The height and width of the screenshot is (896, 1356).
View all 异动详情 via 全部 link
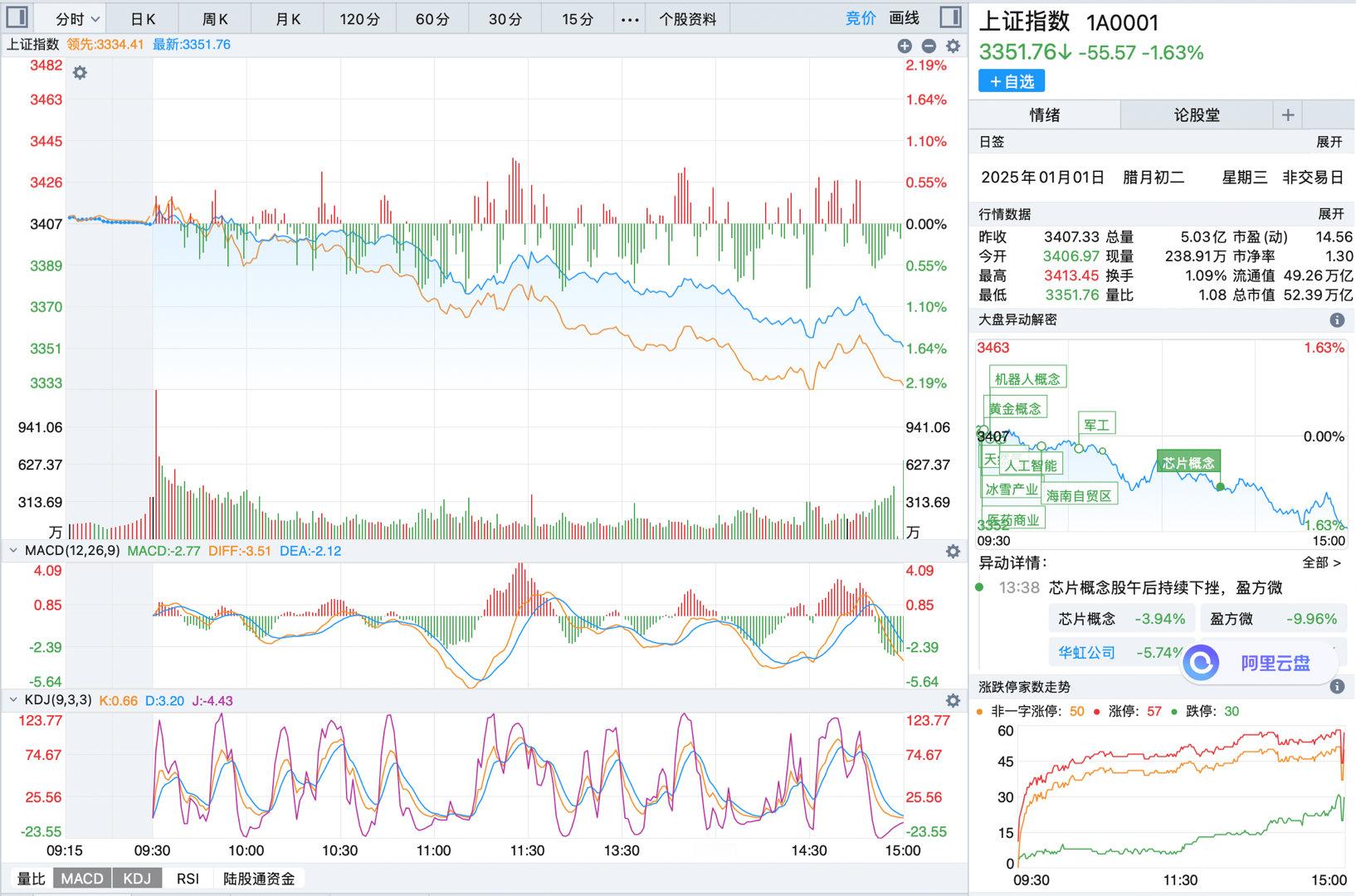click(1321, 562)
